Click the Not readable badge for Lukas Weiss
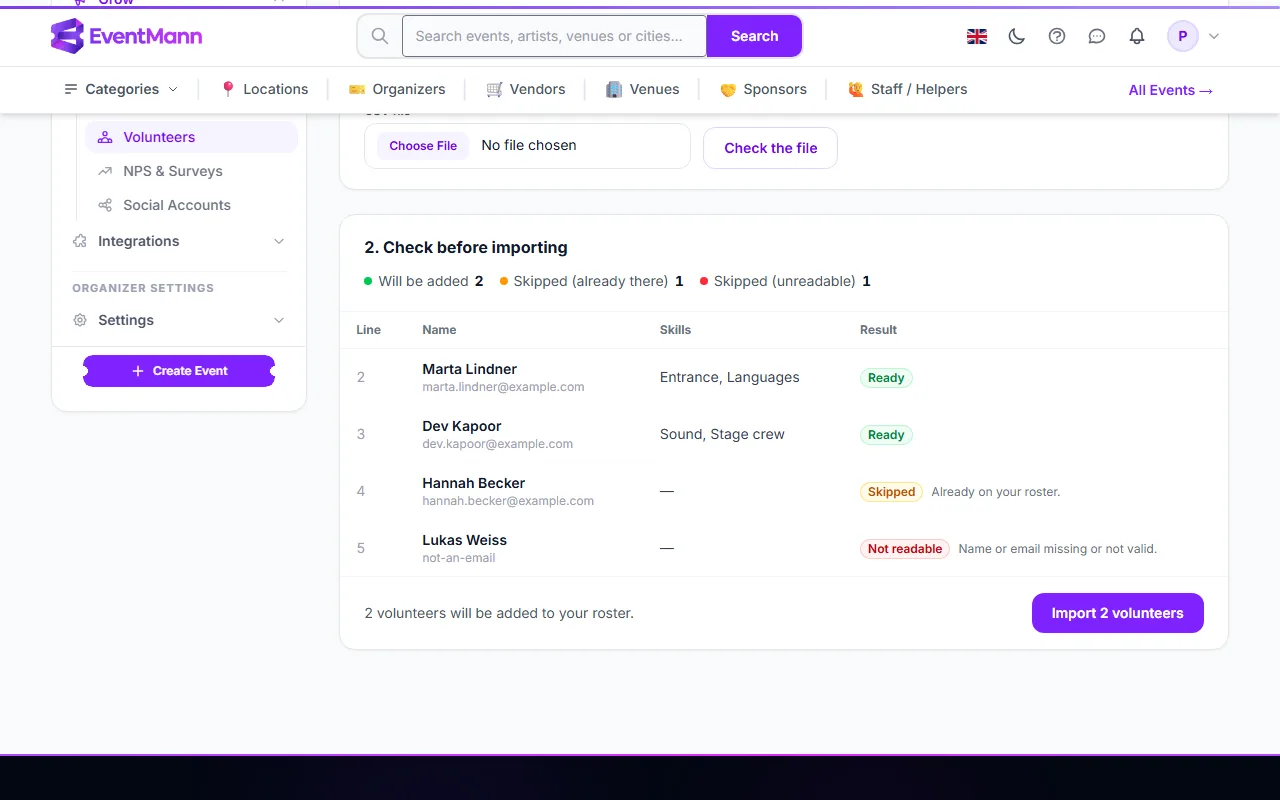Screen dimensions: 1280x800 coord(905,549)
